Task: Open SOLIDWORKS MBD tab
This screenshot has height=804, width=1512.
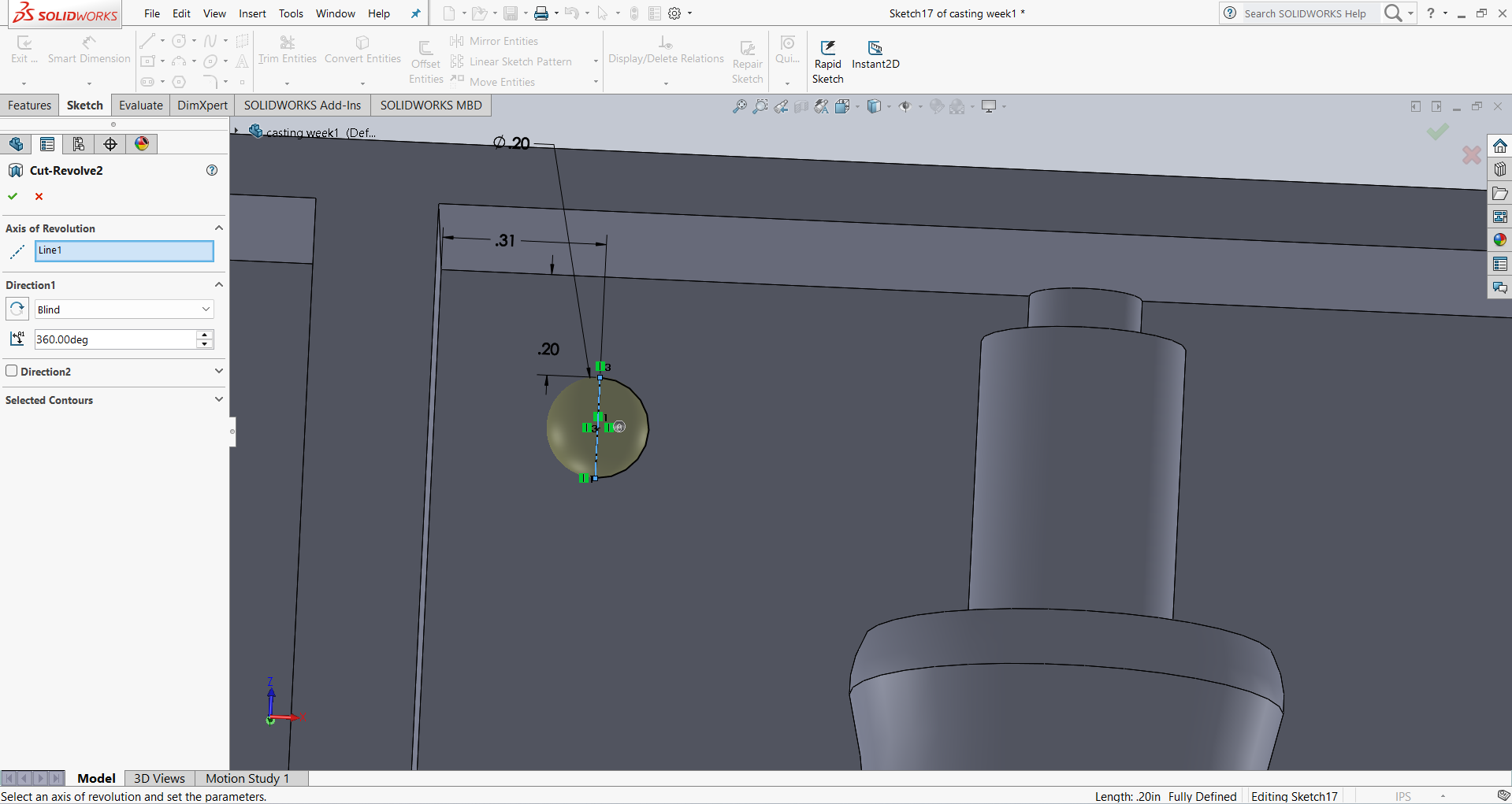Action: pos(431,106)
